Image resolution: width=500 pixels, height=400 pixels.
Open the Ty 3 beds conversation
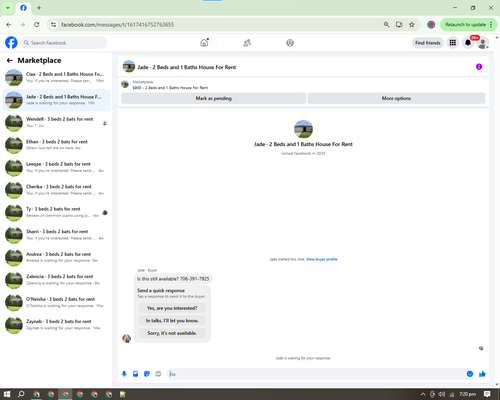pyautogui.click(x=56, y=212)
